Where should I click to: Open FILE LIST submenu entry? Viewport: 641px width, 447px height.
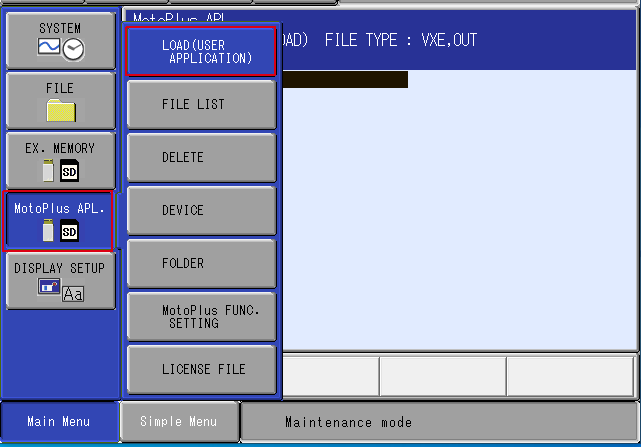pyautogui.click(x=202, y=104)
